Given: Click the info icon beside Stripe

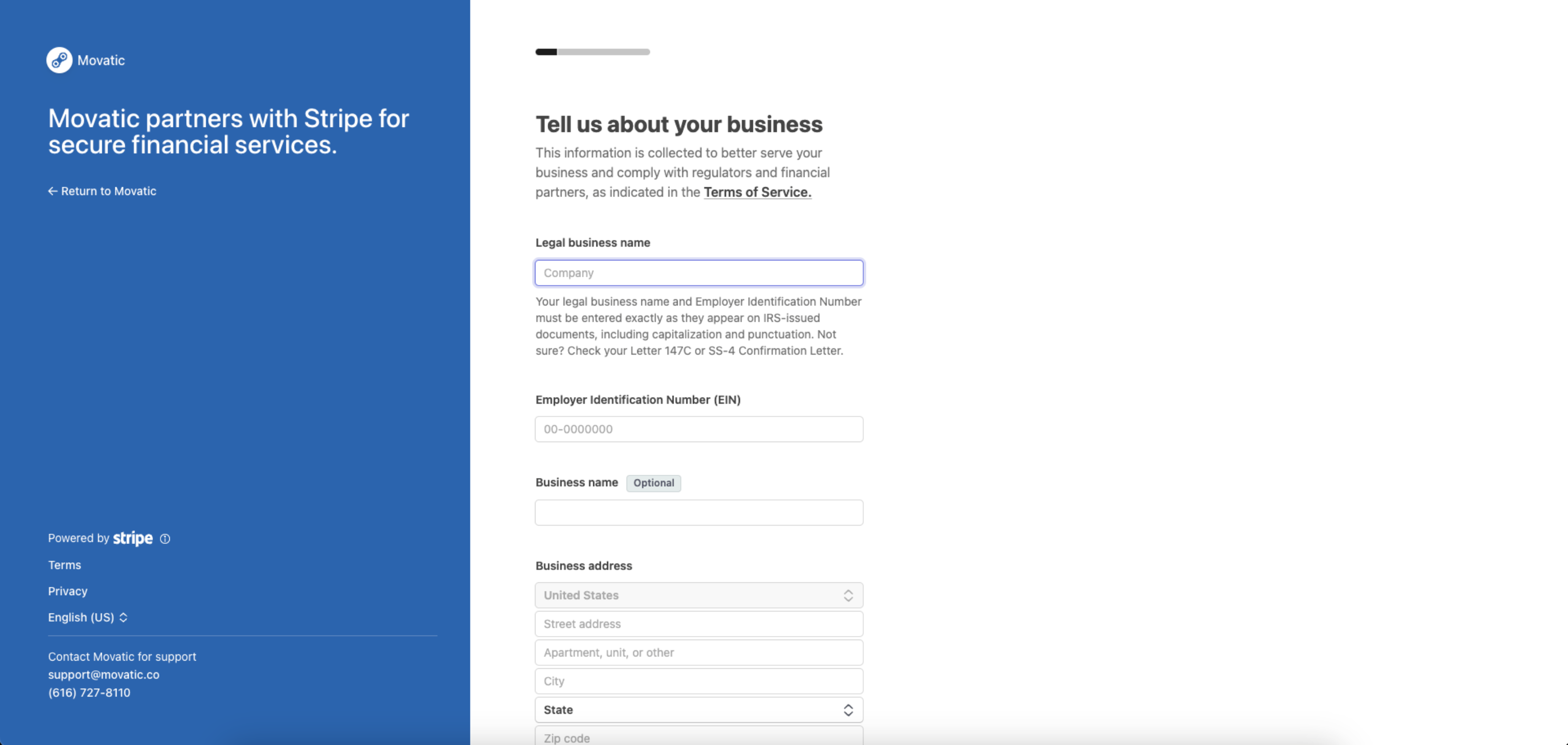Looking at the screenshot, I should (165, 538).
